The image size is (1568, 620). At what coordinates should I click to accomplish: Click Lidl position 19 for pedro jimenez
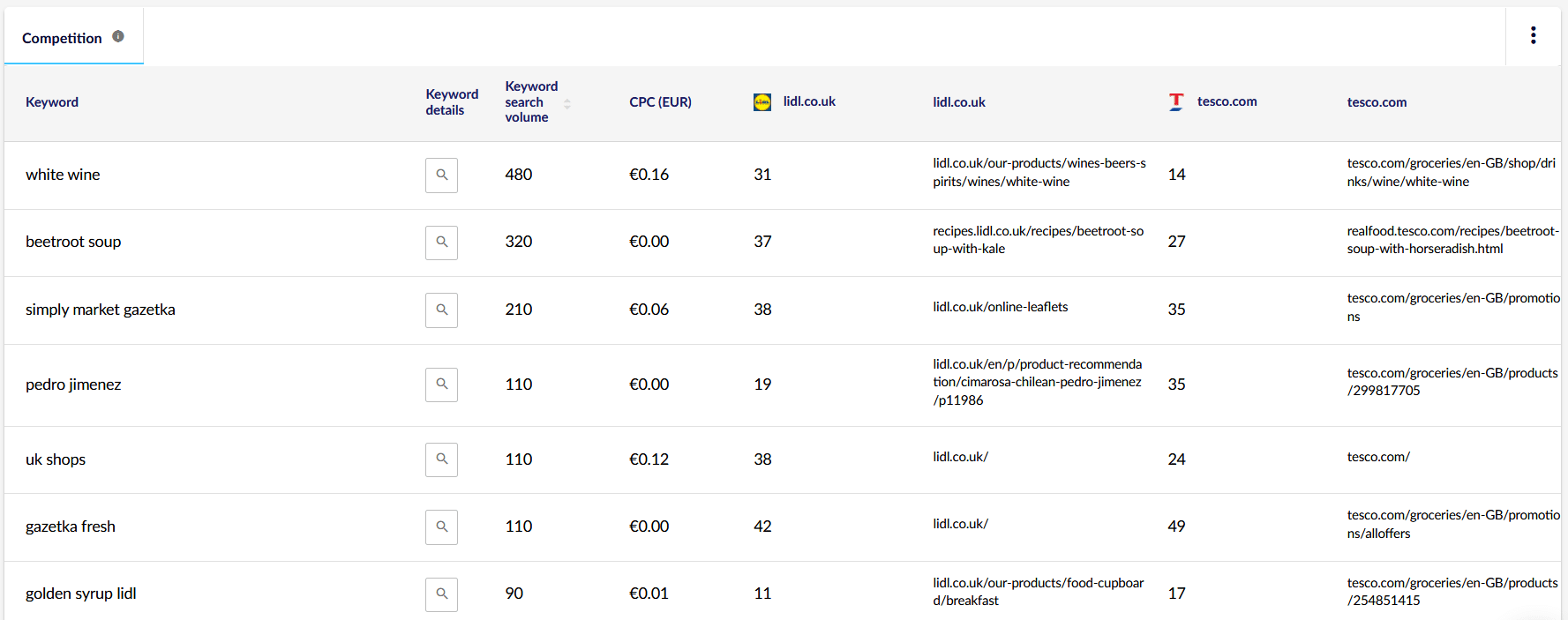pos(763,385)
